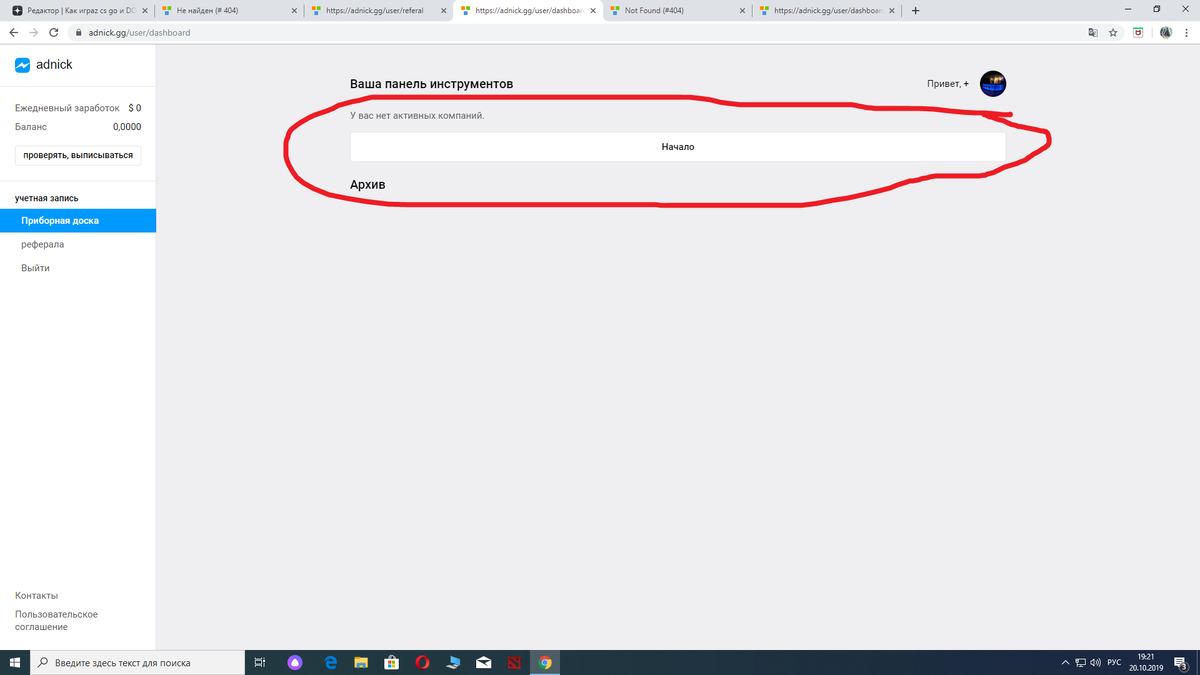Open the Chrome profile avatar
Image resolution: width=1200 pixels, height=675 pixels.
pos(1165,32)
